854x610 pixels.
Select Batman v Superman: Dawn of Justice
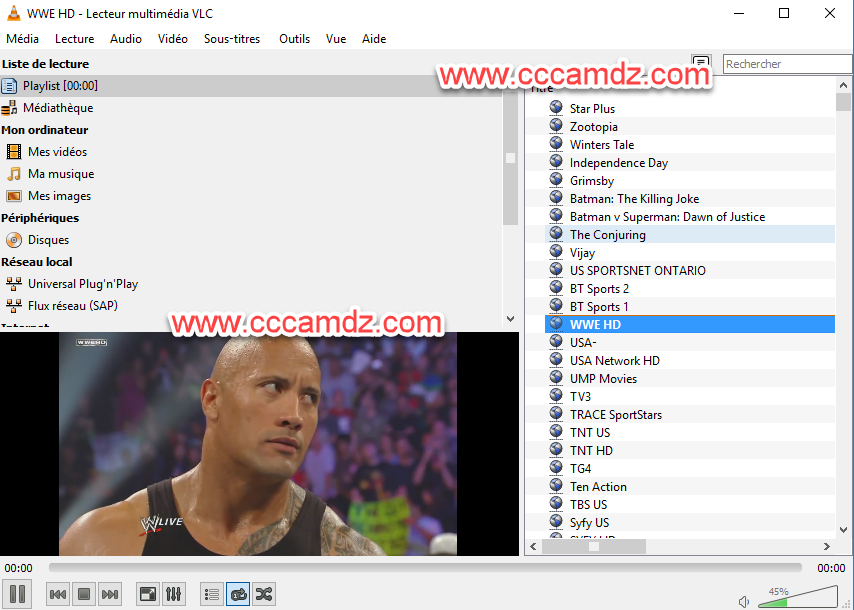[690, 217]
